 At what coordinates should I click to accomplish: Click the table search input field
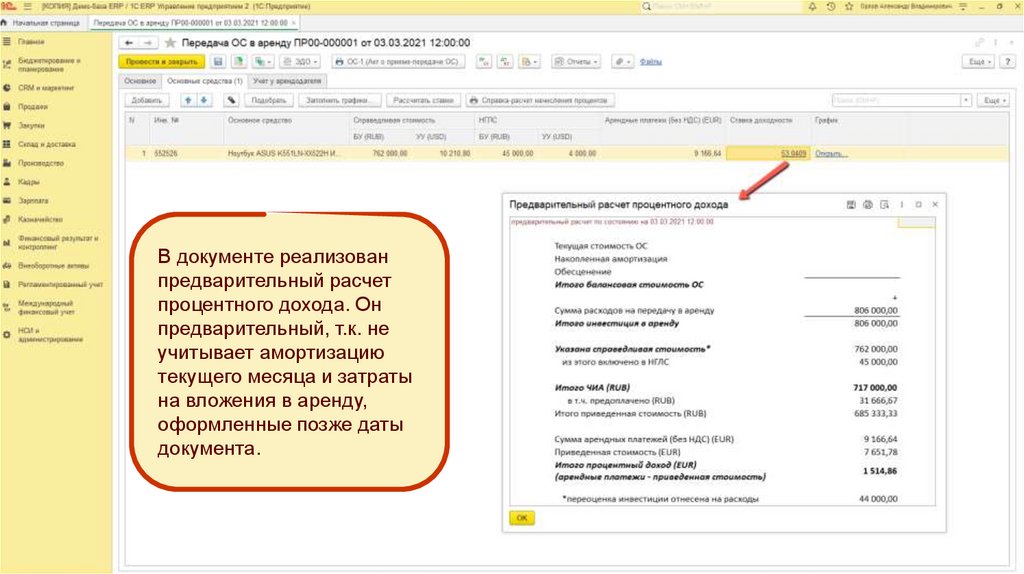[x=895, y=100]
